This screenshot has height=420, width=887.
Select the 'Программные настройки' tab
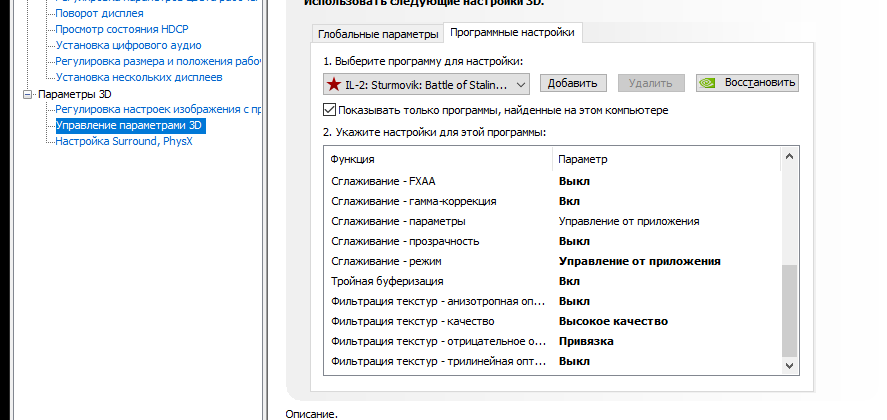tap(512, 33)
